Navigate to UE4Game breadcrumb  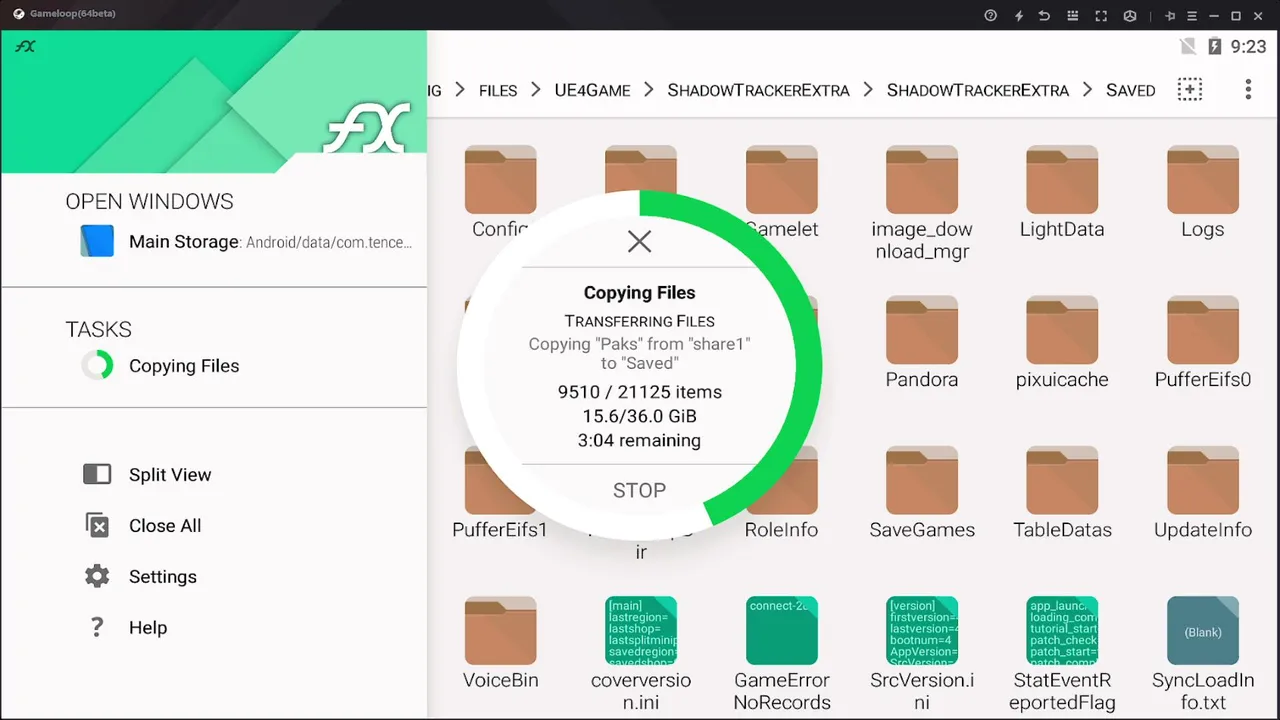pos(593,90)
